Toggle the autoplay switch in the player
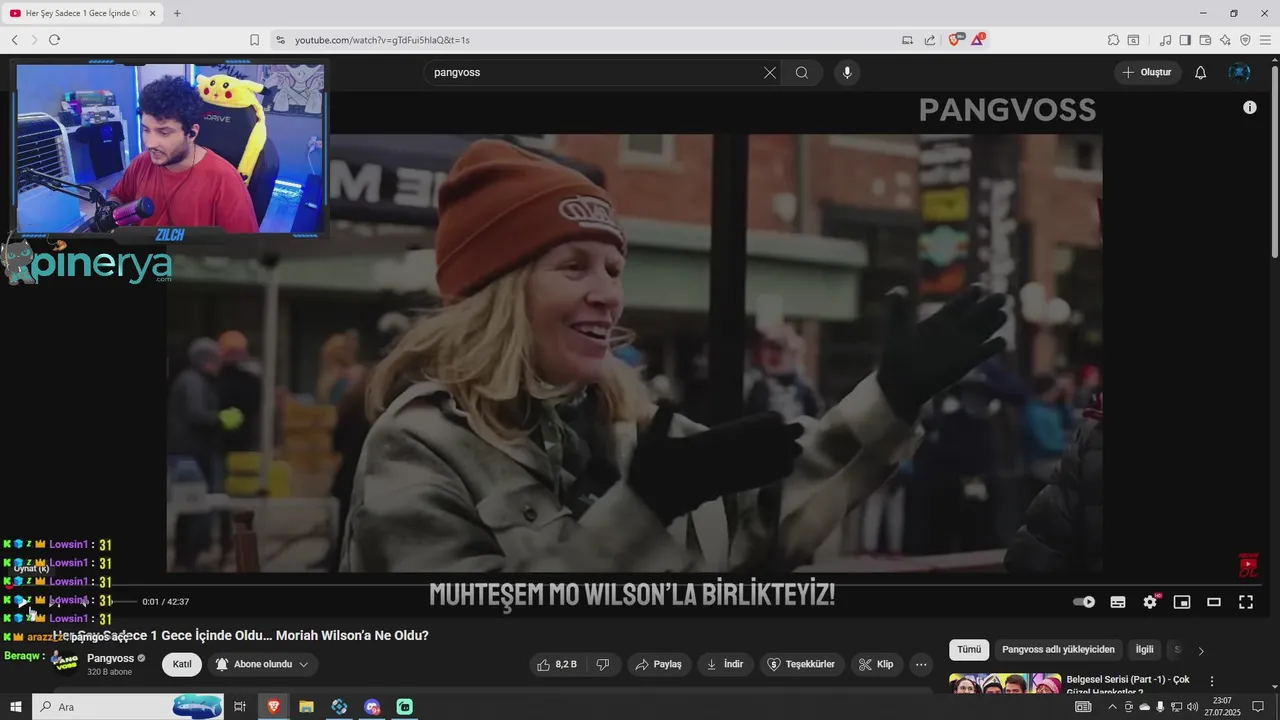1280x720 pixels. [x=1084, y=602]
